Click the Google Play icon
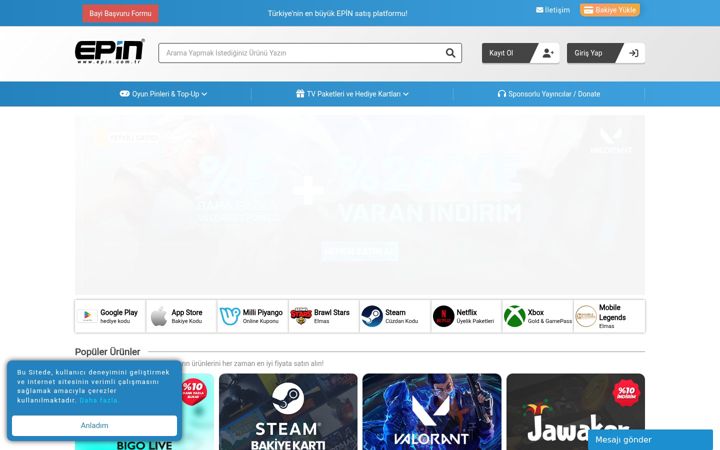Image resolution: width=720 pixels, height=450 pixels. [x=87, y=316]
